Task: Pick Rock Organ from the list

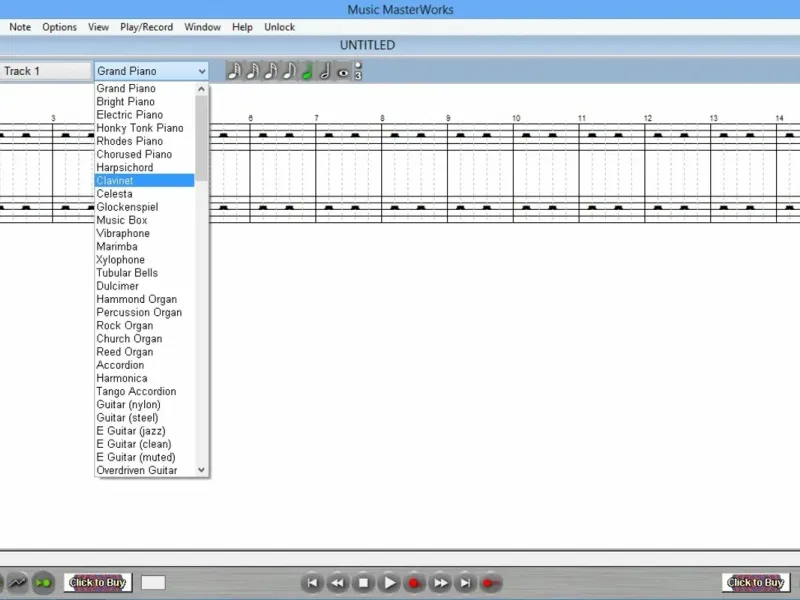Action: coord(144,326)
